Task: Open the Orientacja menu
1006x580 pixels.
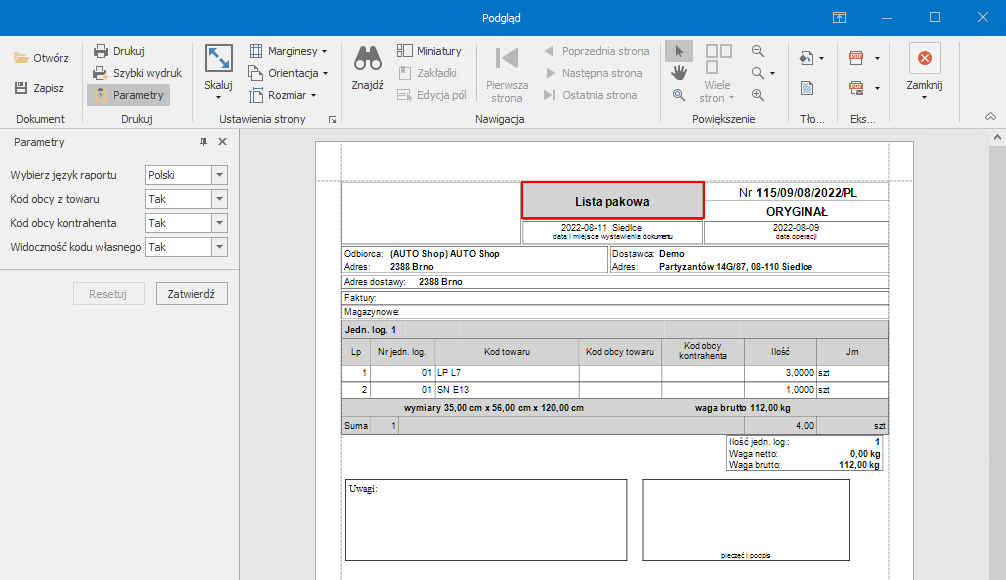Action: tap(289, 73)
